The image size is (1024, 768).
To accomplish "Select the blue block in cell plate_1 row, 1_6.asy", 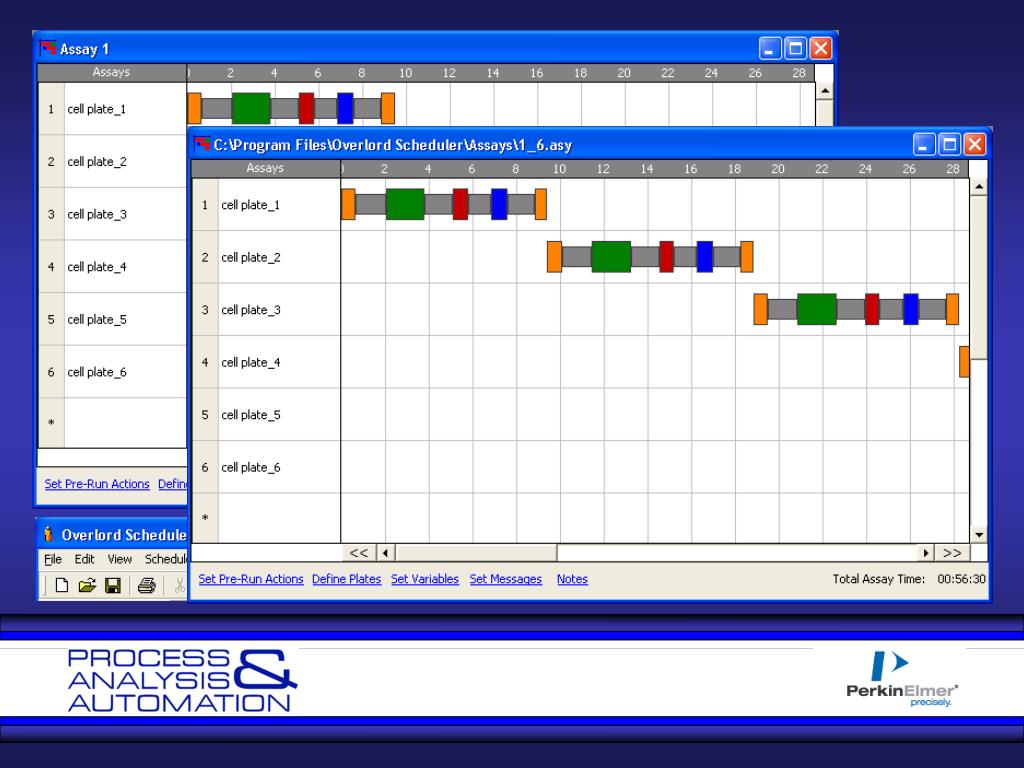I will click(x=499, y=204).
